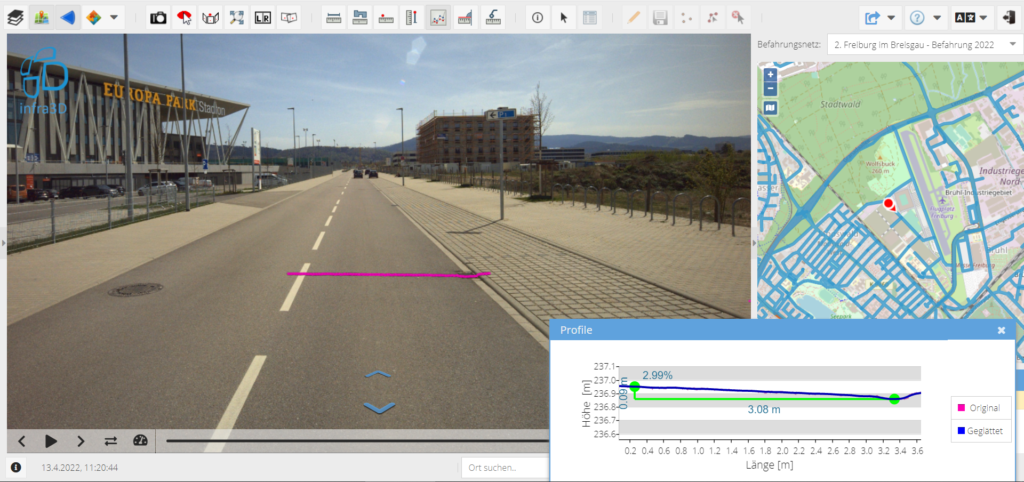Go to previous image frame
1024x482 pixels.
(x=22, y=441)
